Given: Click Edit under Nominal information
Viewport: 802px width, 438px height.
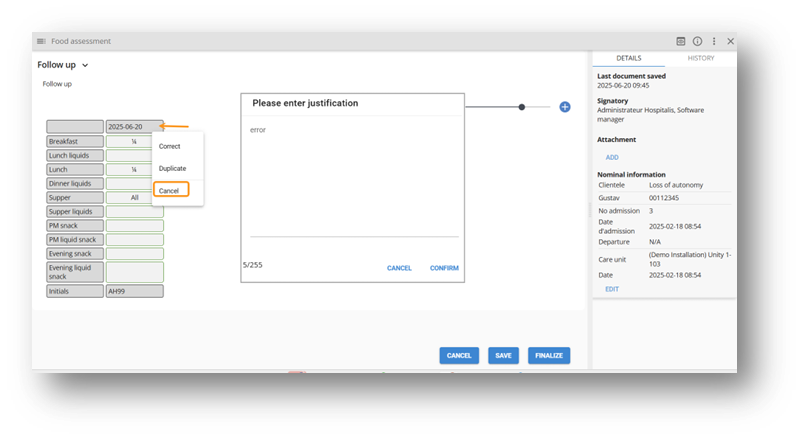Looking at the screenshot, I should coord(612,289).
